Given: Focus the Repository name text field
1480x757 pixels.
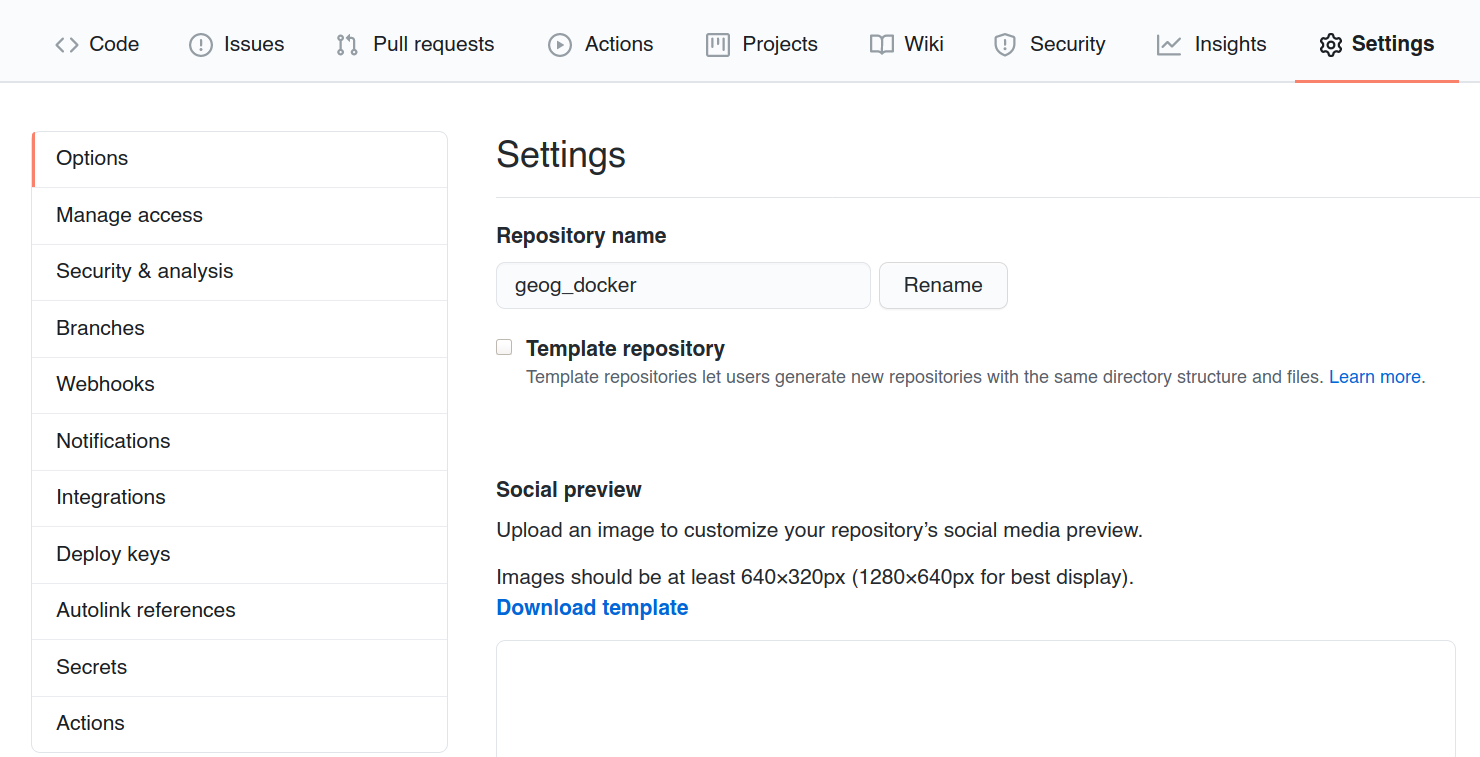Looking at the screenshot, I should [683, 285].
